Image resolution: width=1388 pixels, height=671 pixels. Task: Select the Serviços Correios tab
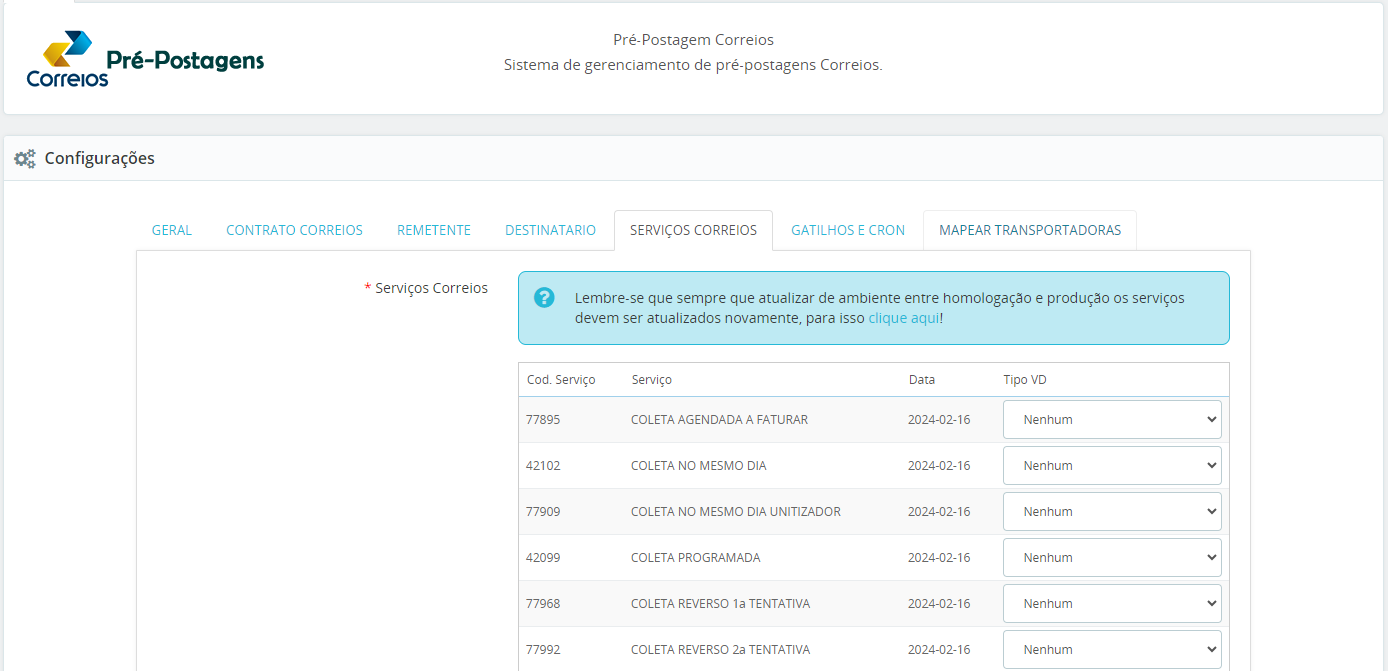693,230
